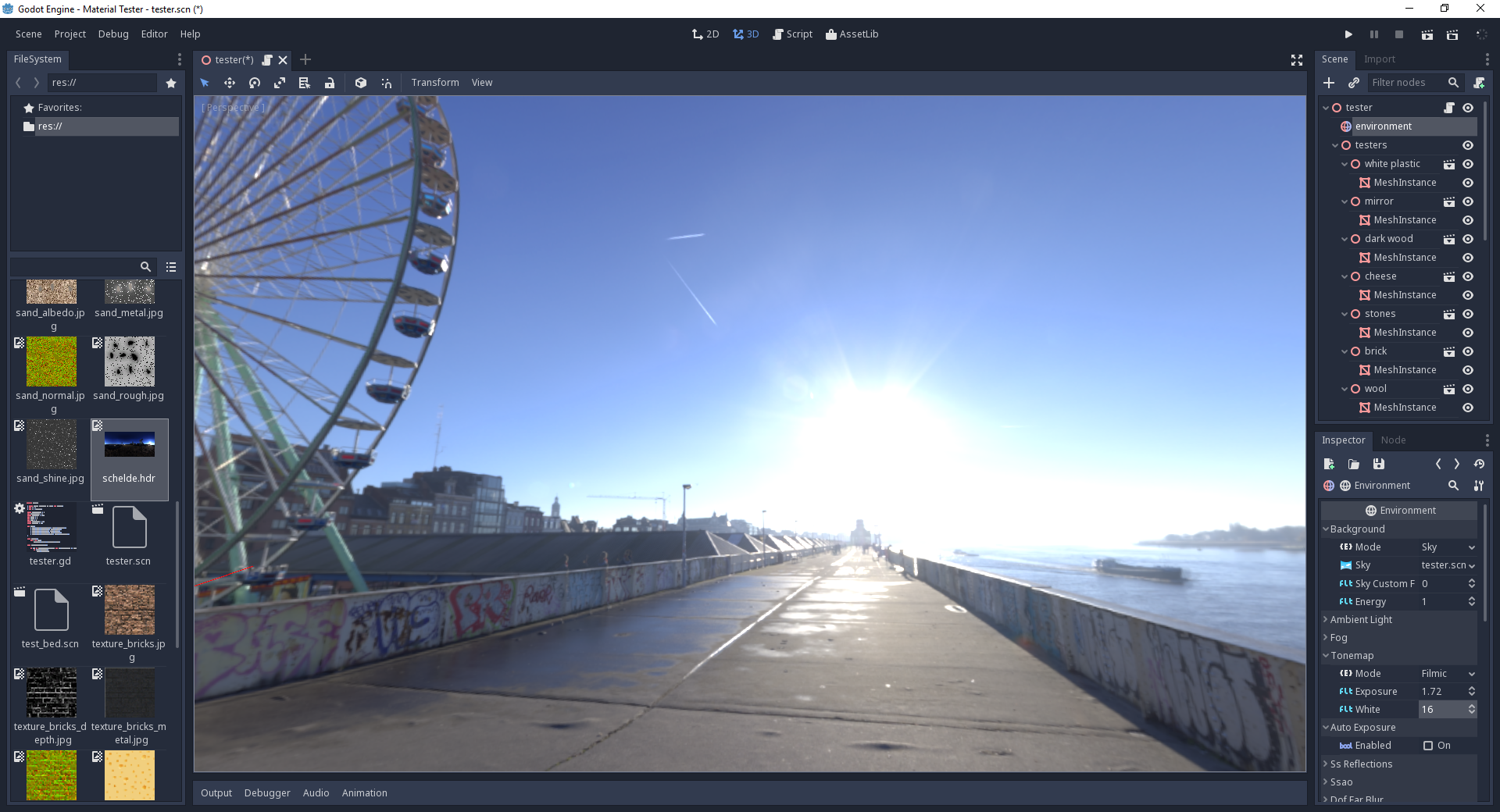The width and height of the screenshot is (1500, 812).
Task: Enable Auto Exposure with the On checkbox
Action: pyautogui.click(x=1429, y=746)
